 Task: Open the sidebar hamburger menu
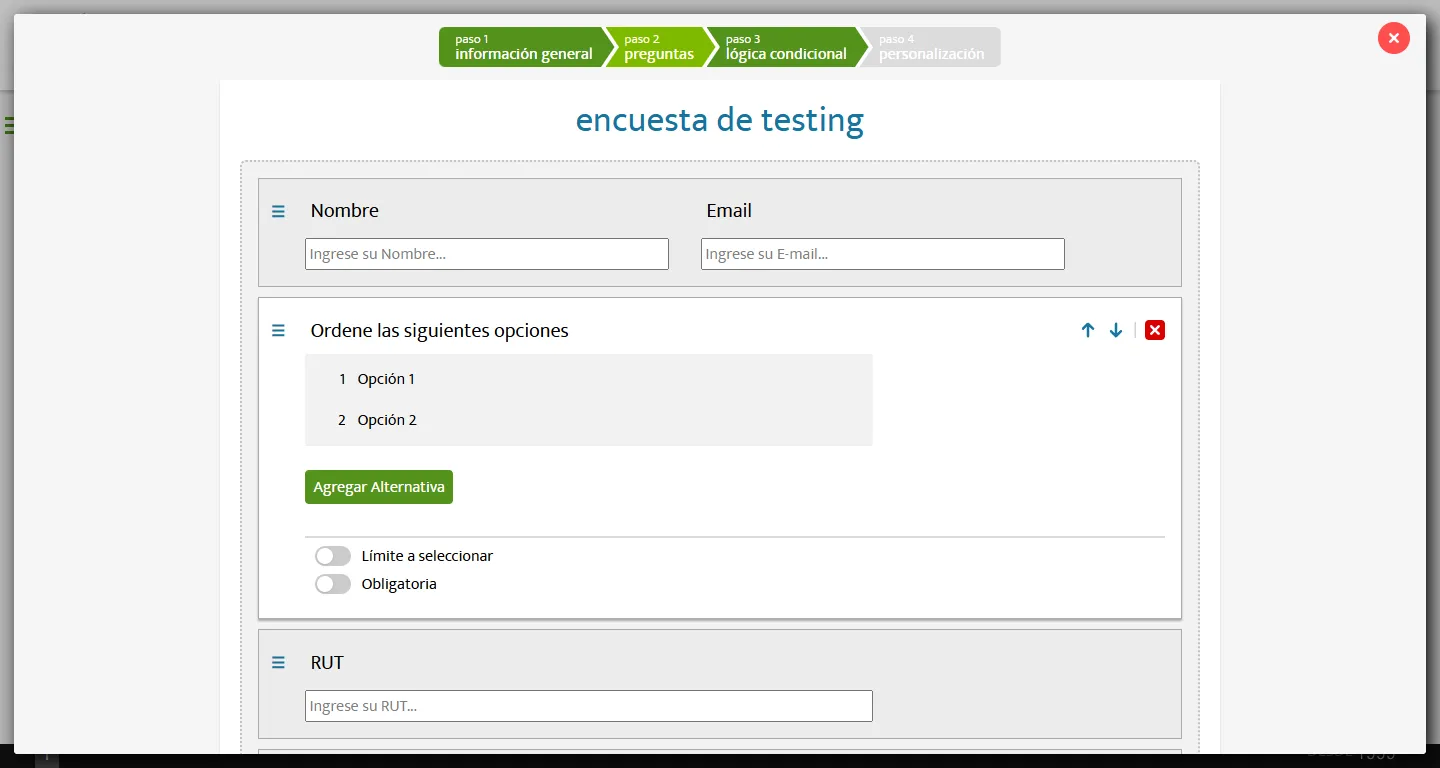tap(9, 124)
